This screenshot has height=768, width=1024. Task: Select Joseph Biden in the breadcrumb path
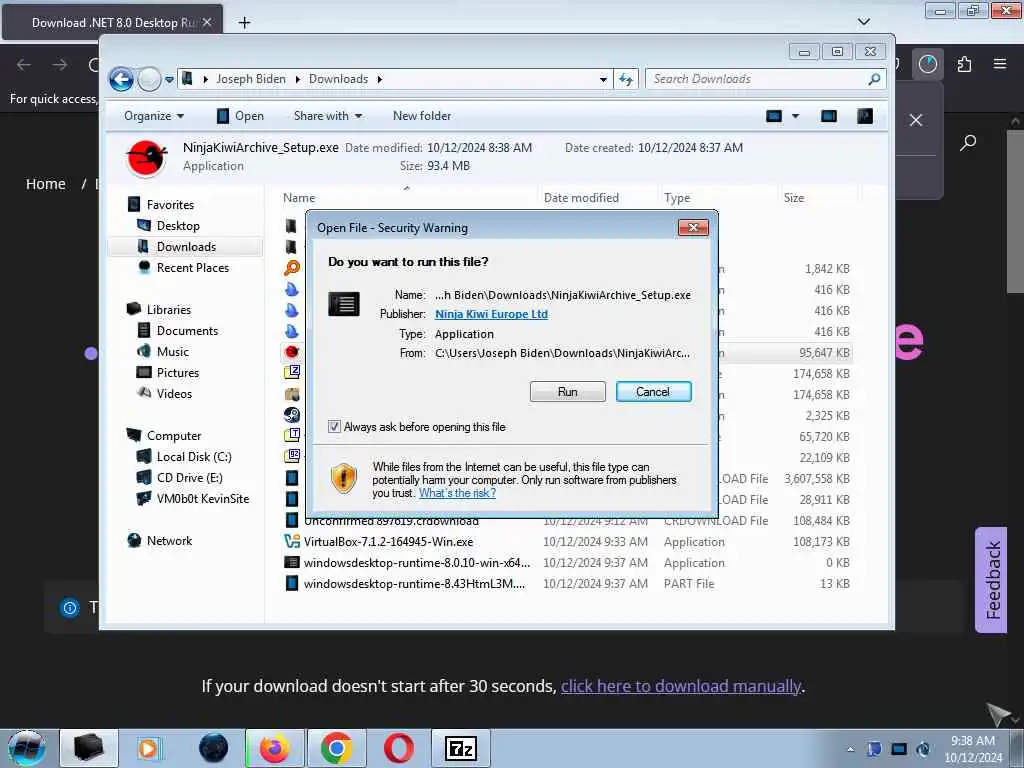click(251, 79)
